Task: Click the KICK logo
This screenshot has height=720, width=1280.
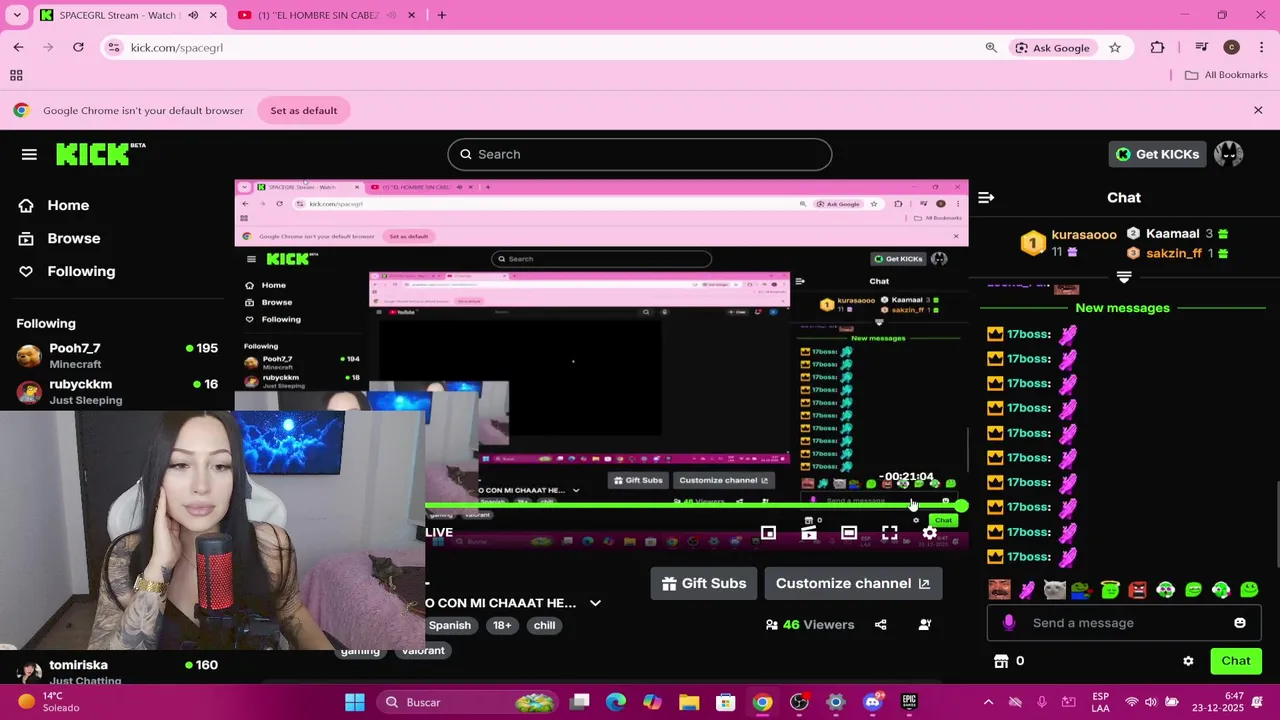Action: (100, 154)
